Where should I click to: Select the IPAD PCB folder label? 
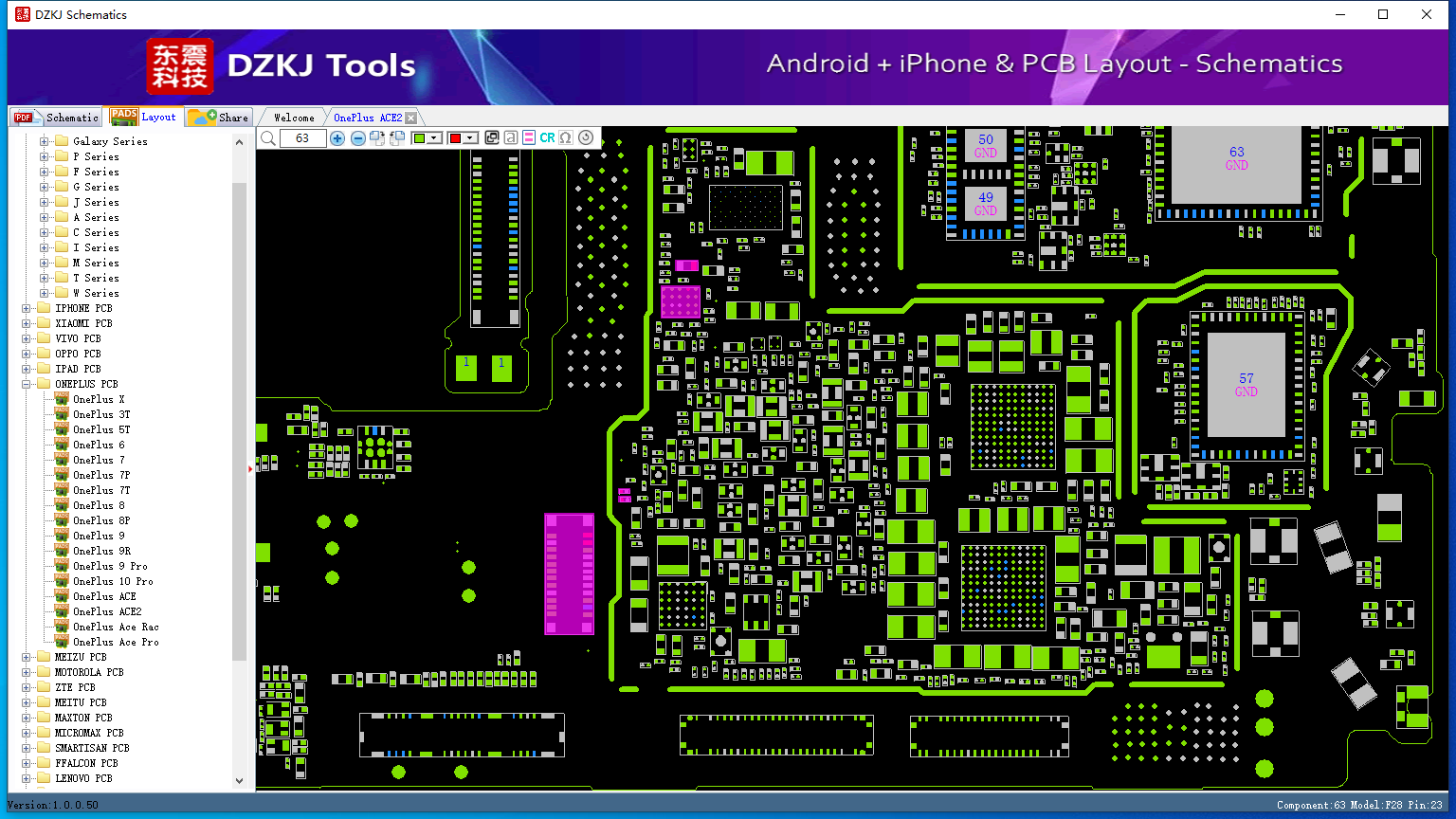tap(78, 369)
